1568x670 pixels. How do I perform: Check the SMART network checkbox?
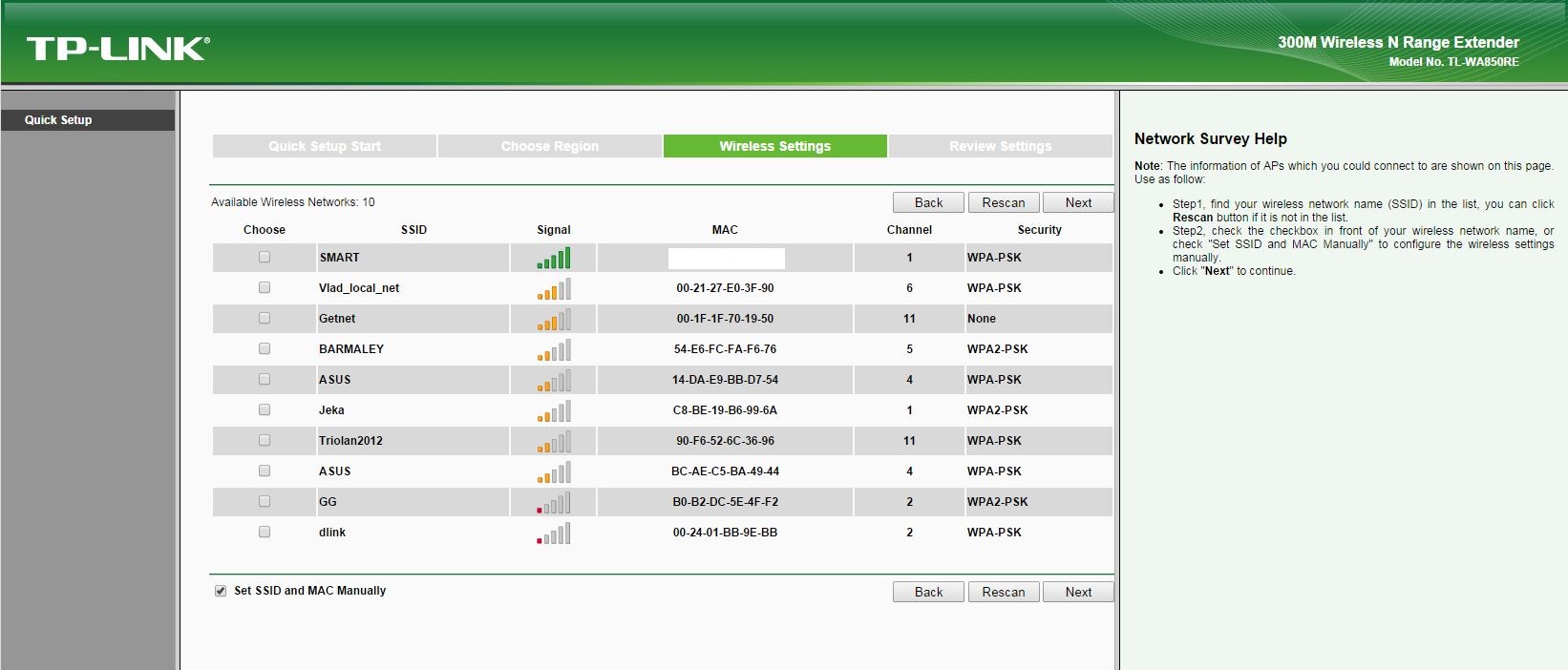[x=265, y=257]
